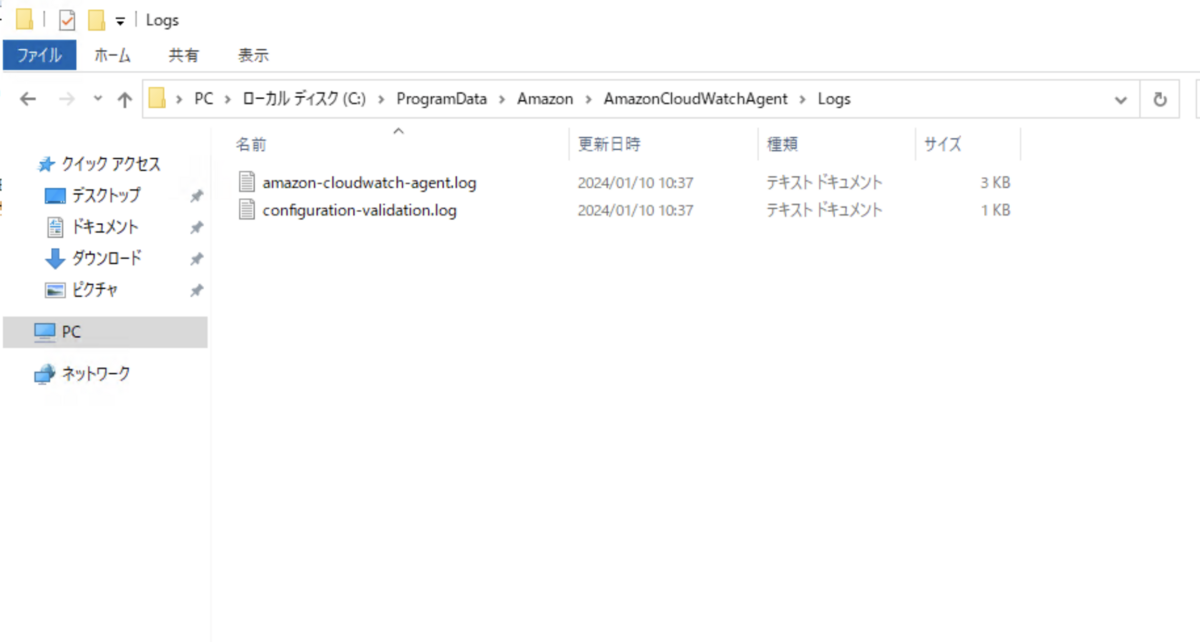
Task: Click the クイック アクセス star icon
Action: coord(46,163)
